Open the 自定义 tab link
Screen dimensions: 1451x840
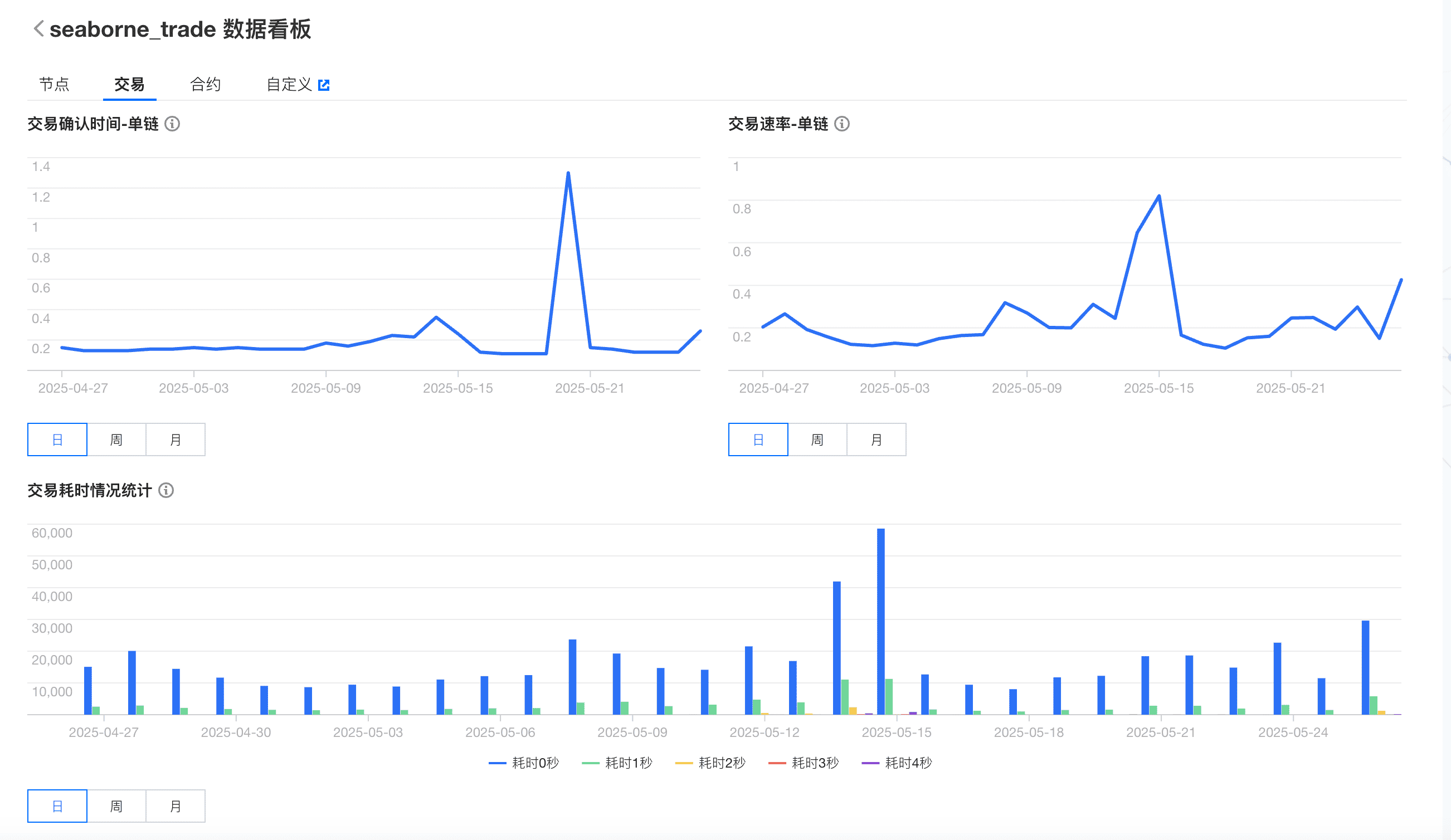[289, 85]
